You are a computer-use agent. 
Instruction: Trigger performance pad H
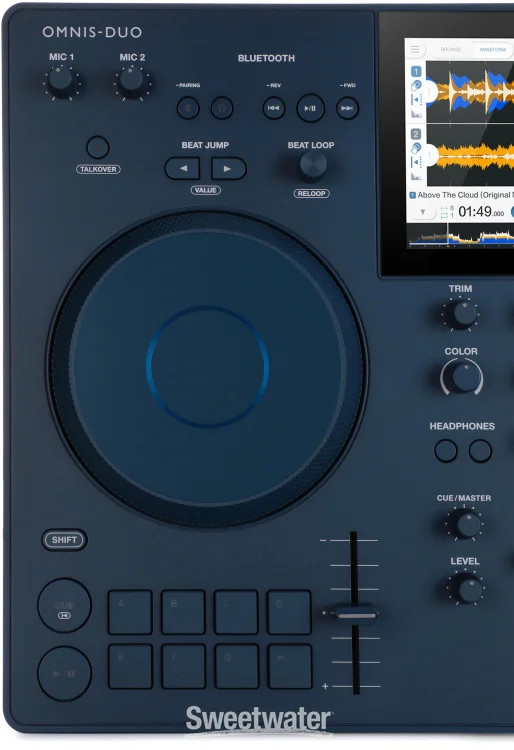coord(289,666)
